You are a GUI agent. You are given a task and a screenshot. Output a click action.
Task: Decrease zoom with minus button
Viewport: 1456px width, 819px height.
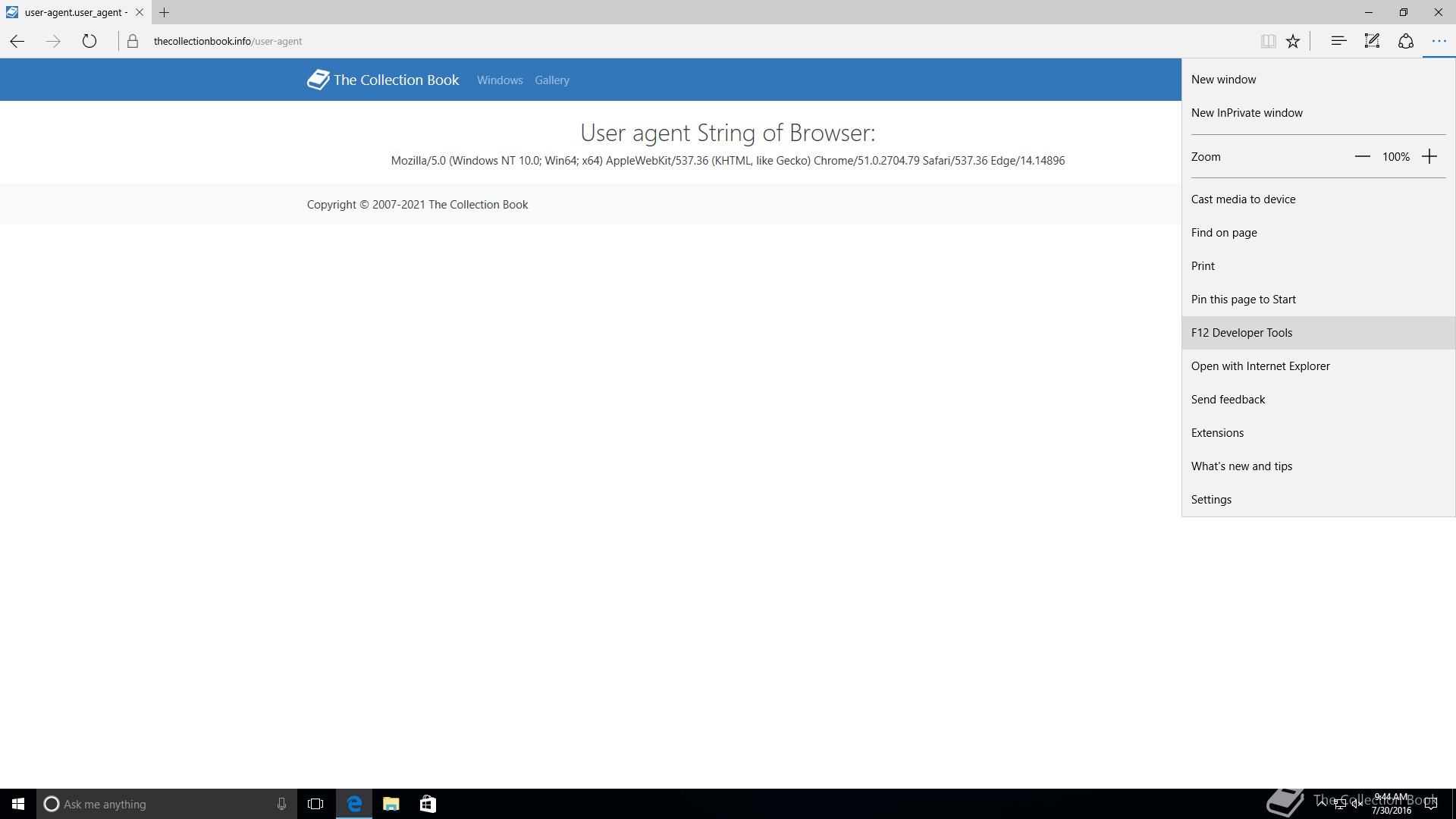[1362, 157]
